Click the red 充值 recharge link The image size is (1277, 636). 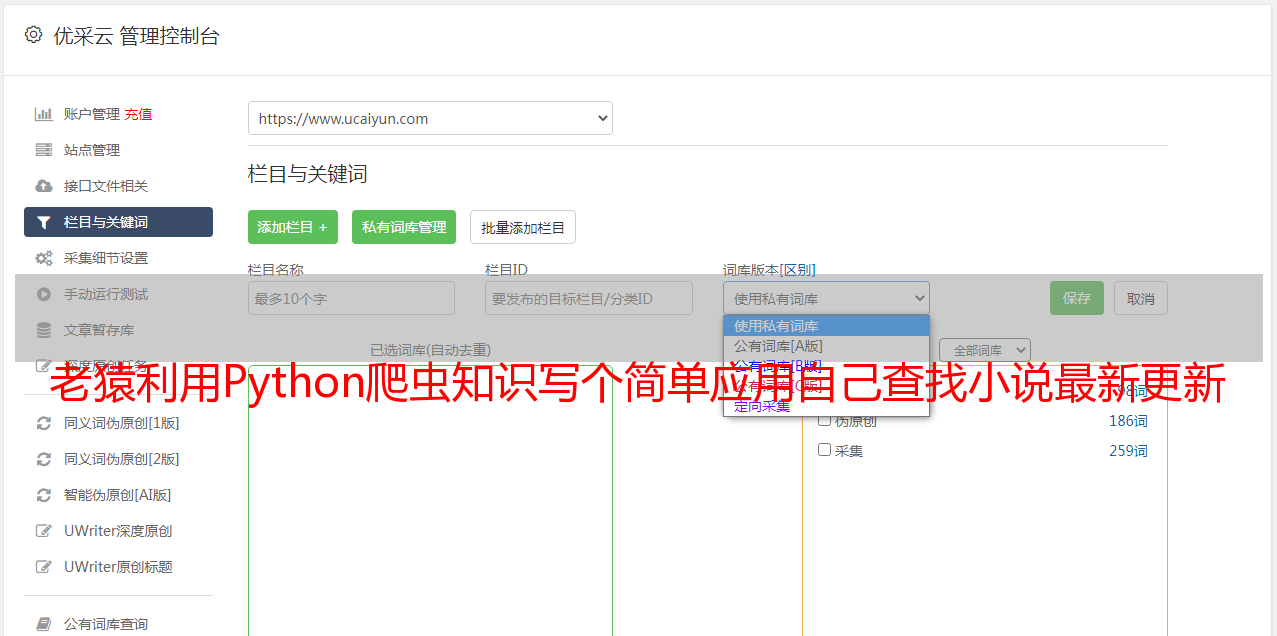pyautogui.click(x=138, y=114)
